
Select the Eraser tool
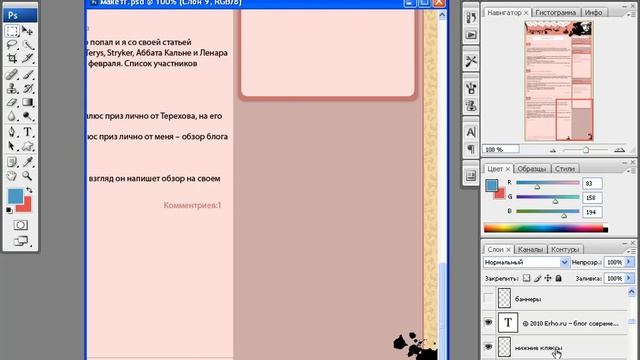[12, 102]
